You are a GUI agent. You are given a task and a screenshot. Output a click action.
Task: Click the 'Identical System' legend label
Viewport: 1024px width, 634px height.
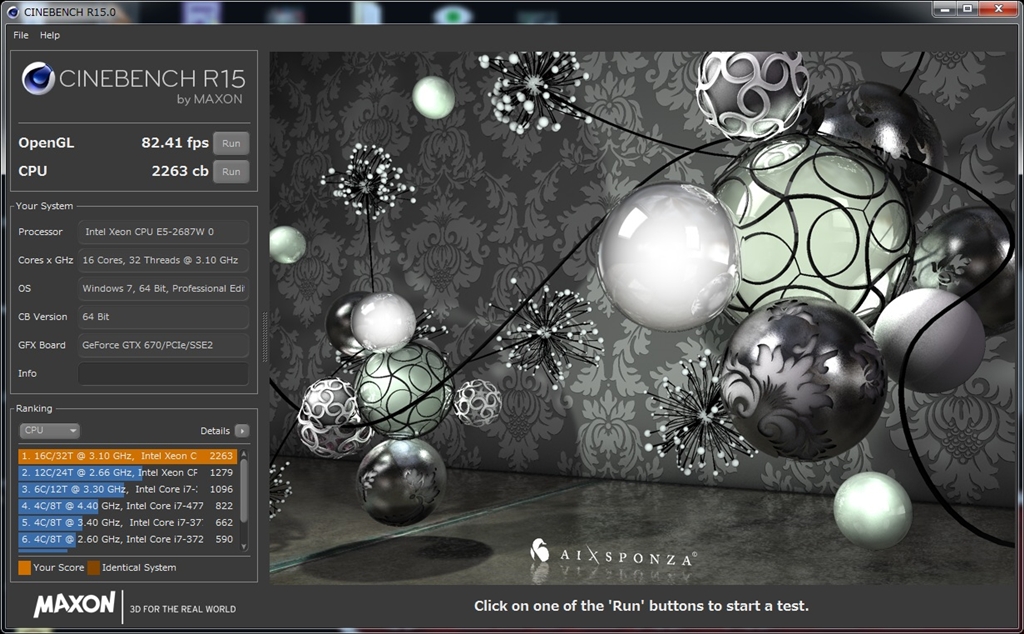[139, 567]
